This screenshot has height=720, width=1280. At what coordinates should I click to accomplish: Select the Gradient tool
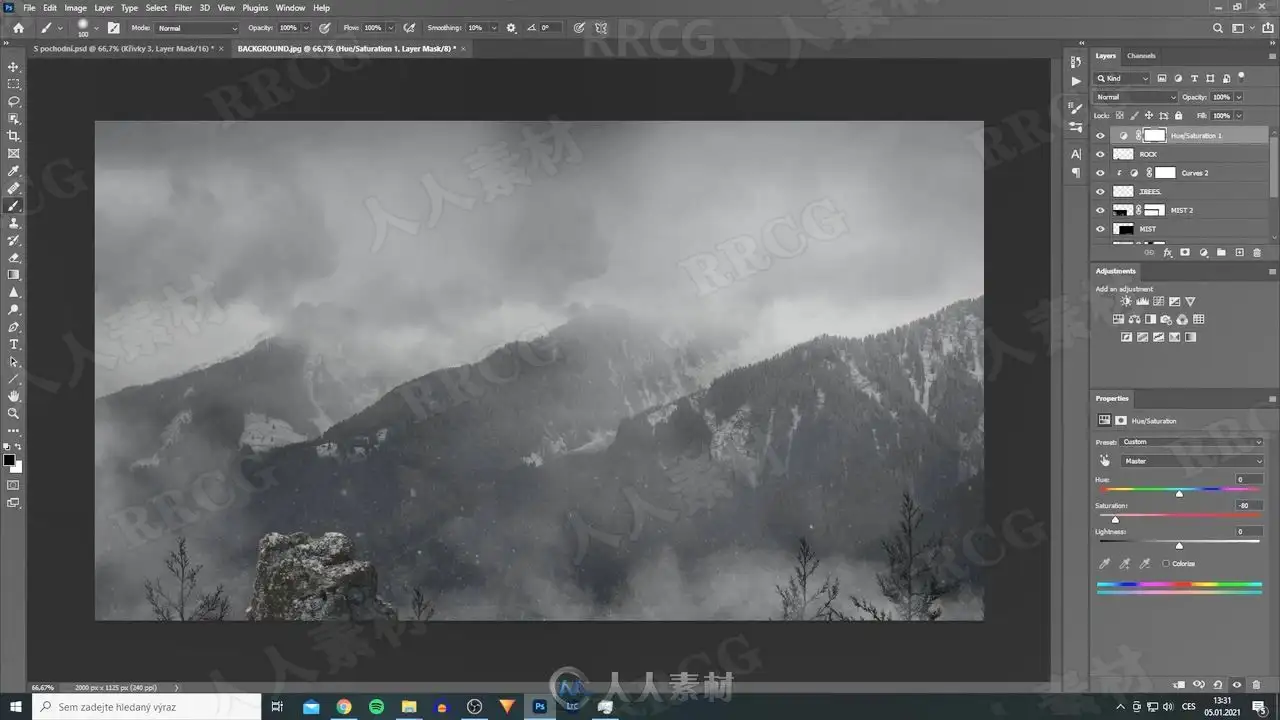(14, 275)
